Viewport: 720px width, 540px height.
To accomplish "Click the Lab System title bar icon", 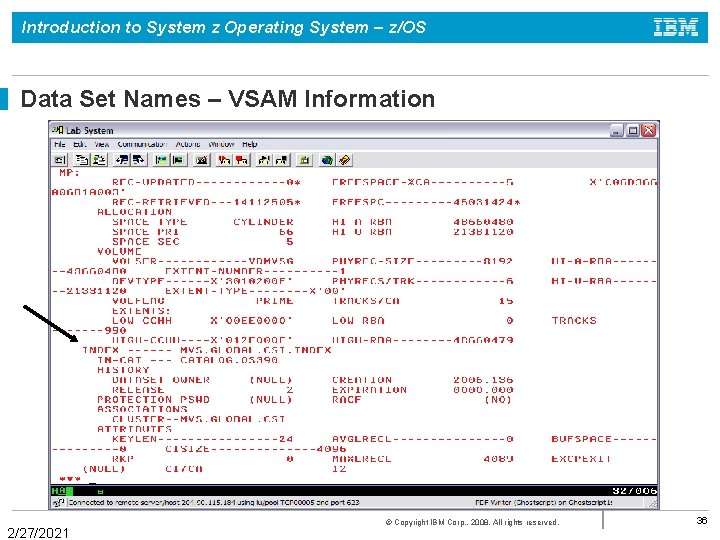I will (57, 130).
